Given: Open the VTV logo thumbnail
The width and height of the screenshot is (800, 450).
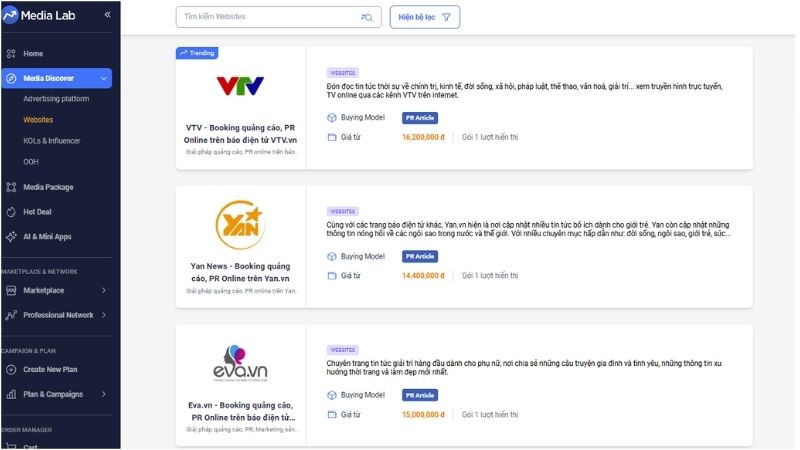Looking at the screenshot, I should click(x=240, y=86).
